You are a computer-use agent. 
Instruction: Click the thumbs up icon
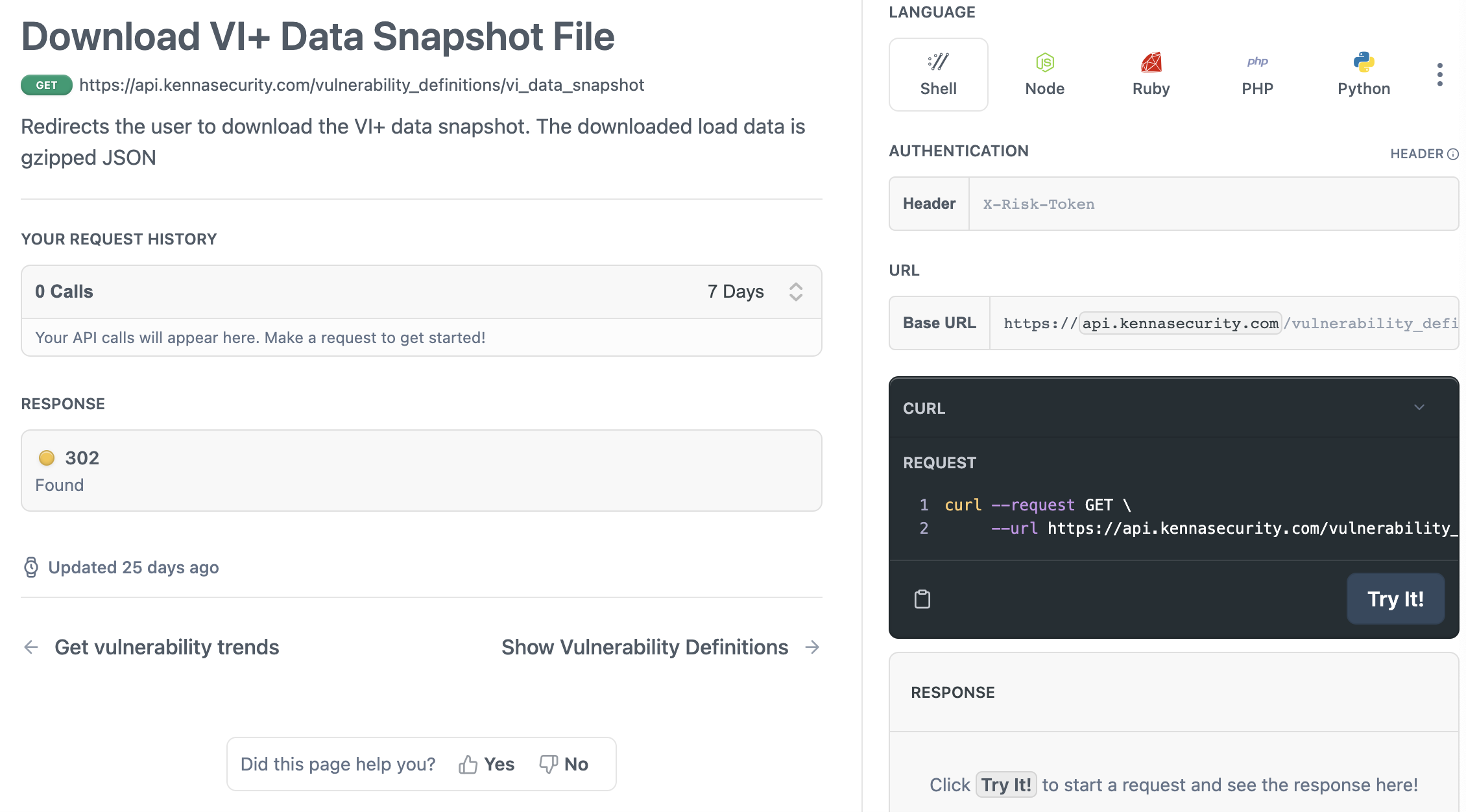(x=468, y=765)
